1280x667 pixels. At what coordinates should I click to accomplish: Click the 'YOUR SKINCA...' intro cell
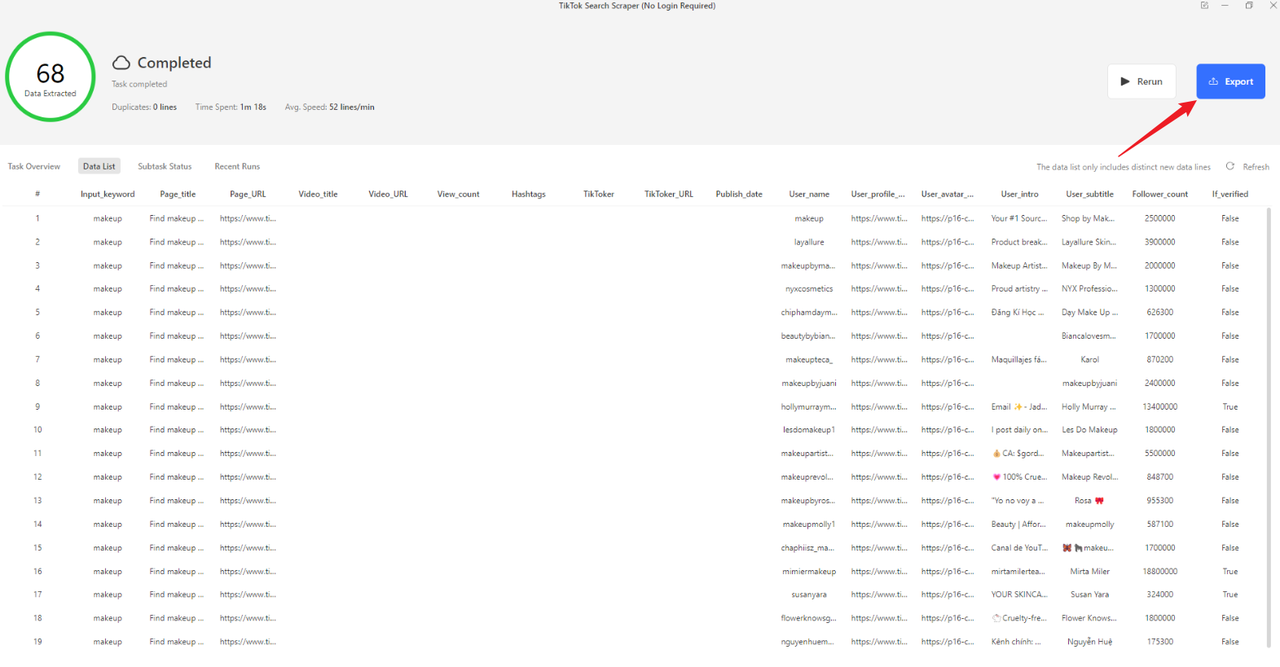click(1020, 594)
